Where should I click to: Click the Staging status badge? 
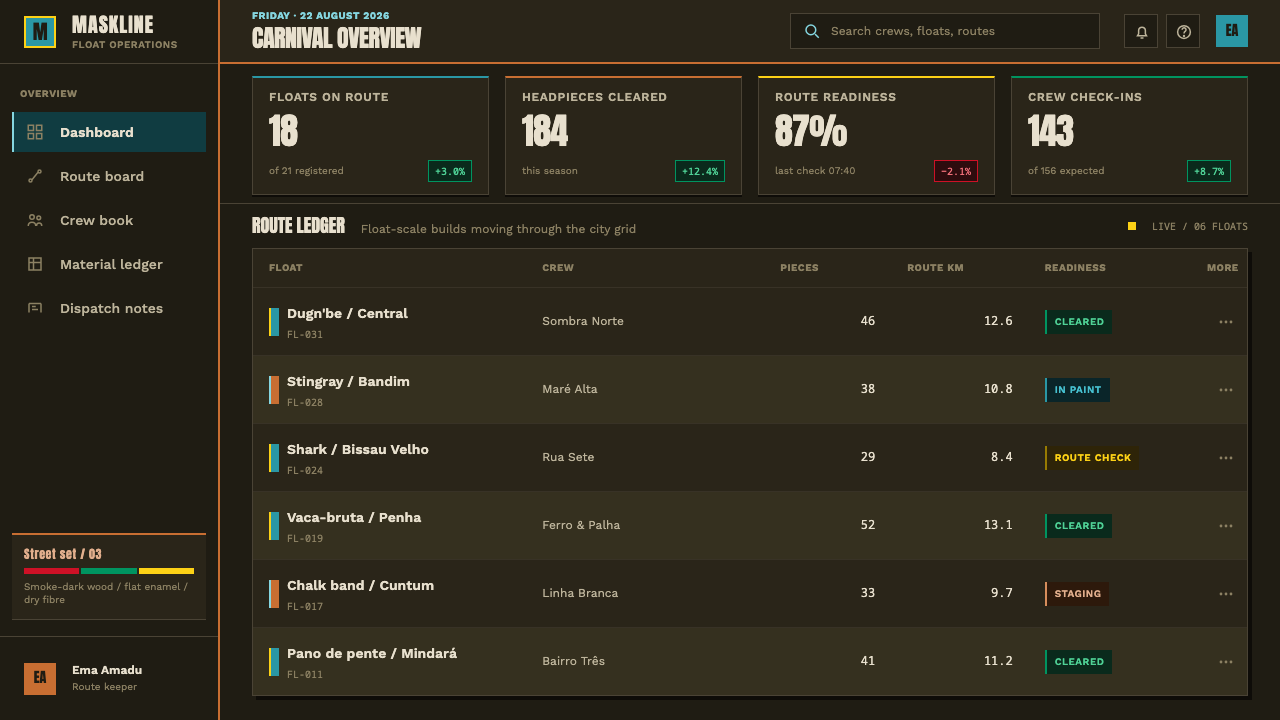pyautogui.click(x=1077, y=594)
